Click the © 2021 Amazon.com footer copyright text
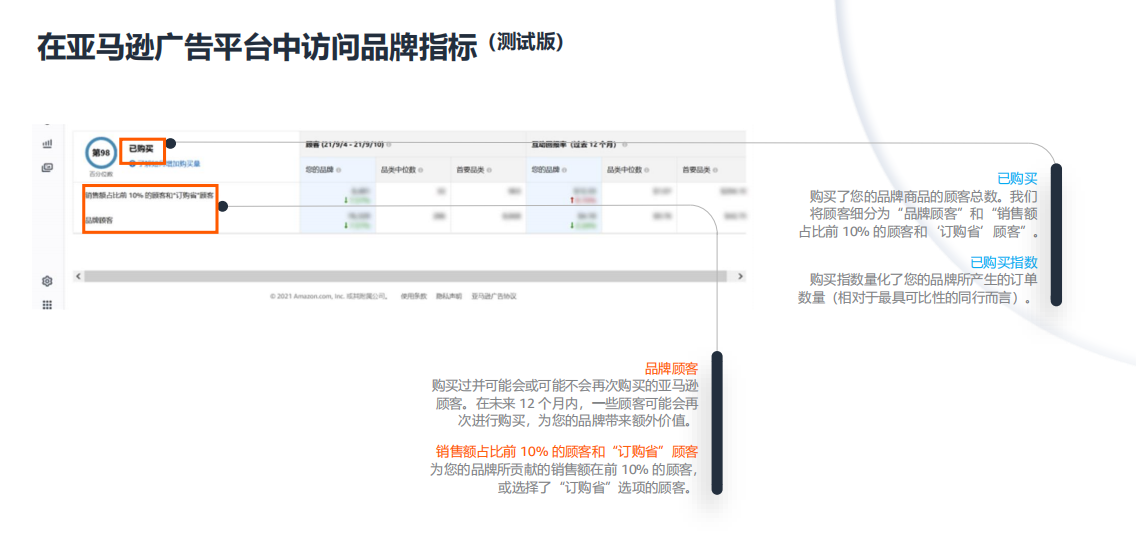Image resolution: width=1136 pixels, height=557 pixels. (327, 296)
